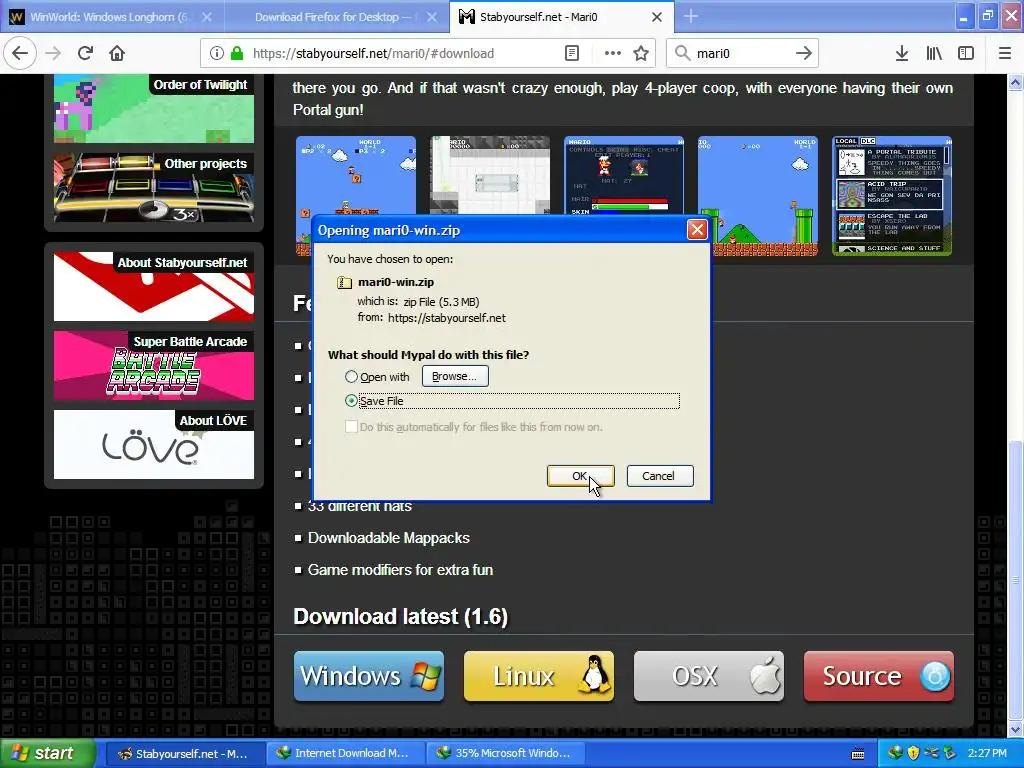1024x768 pixels.
Task: Switch to the WinWorld Windows Longhorn tab
Action: [112, 17]
